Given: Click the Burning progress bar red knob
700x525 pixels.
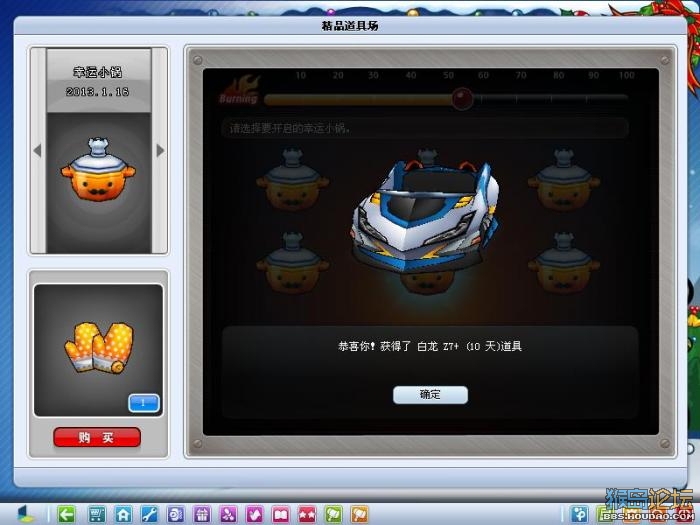Looking at the screenshot, I should [462, 99].
